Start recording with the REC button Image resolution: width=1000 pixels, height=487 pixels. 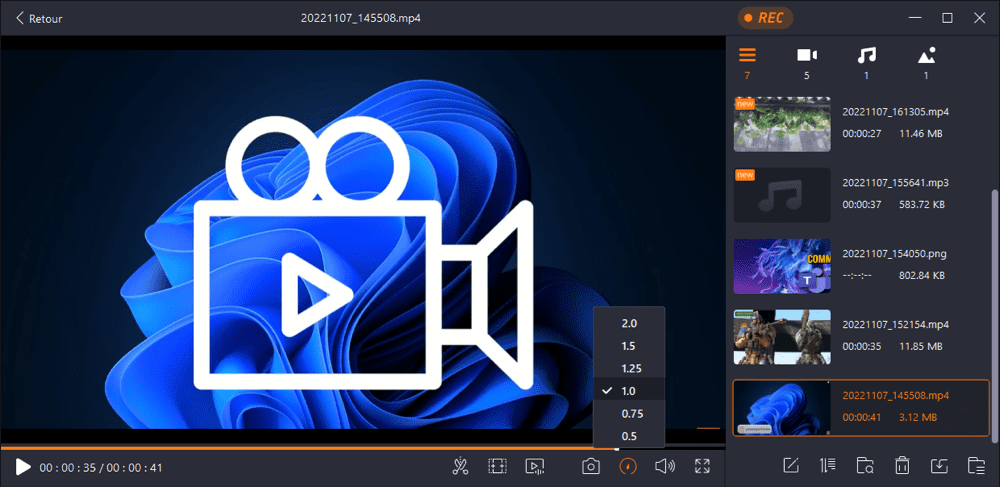pyautogui.click(x=765, y=18)
